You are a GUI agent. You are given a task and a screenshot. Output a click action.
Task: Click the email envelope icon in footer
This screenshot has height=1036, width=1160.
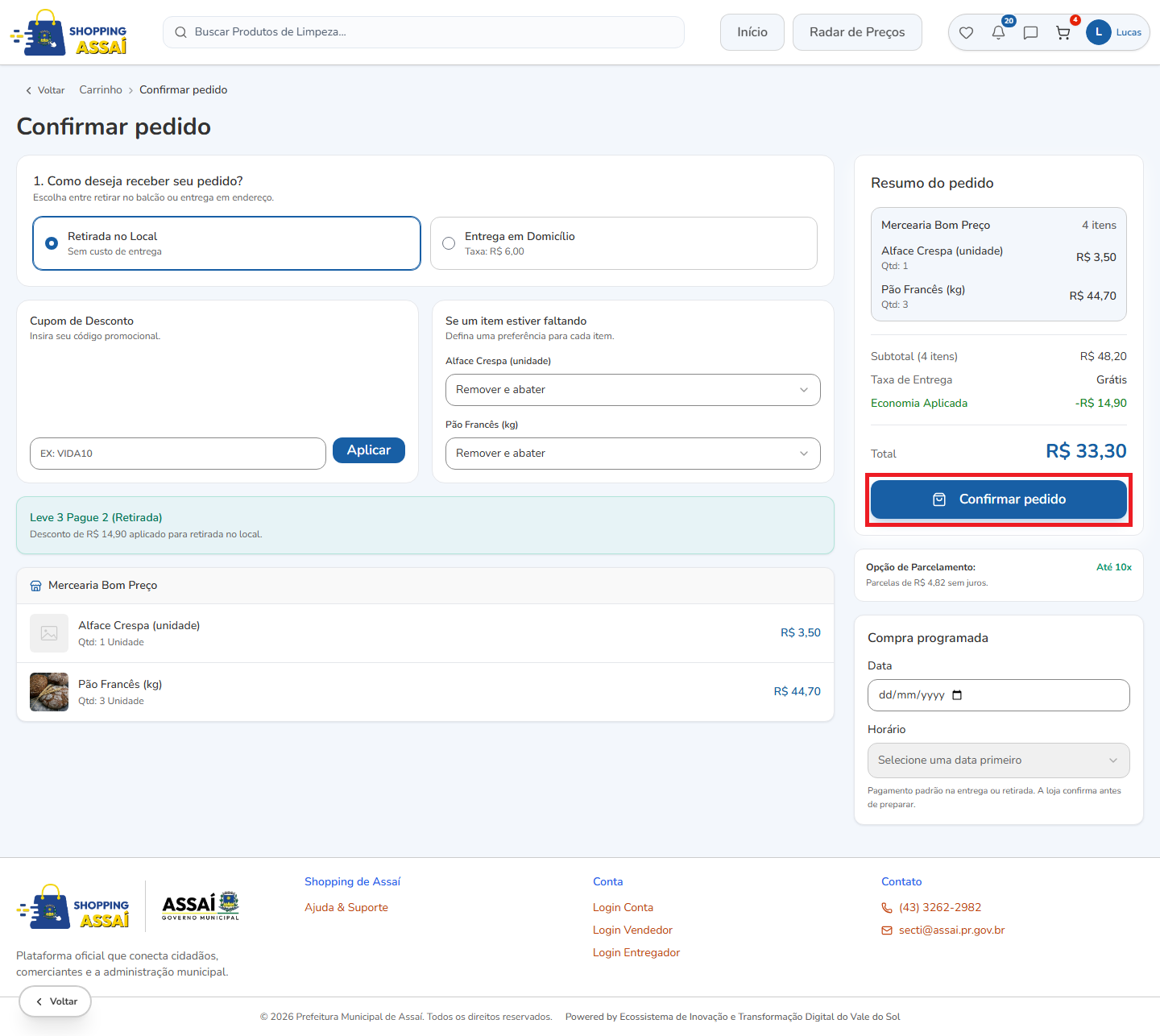(x=887, y=930)
